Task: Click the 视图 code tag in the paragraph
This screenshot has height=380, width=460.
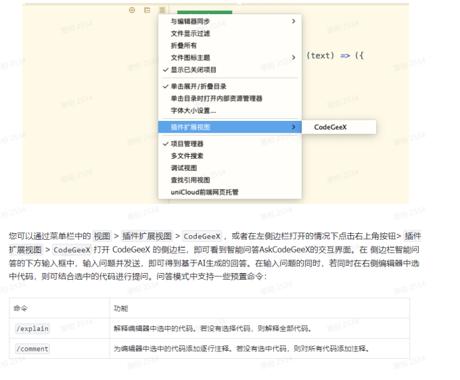Action: click(102, 236)
